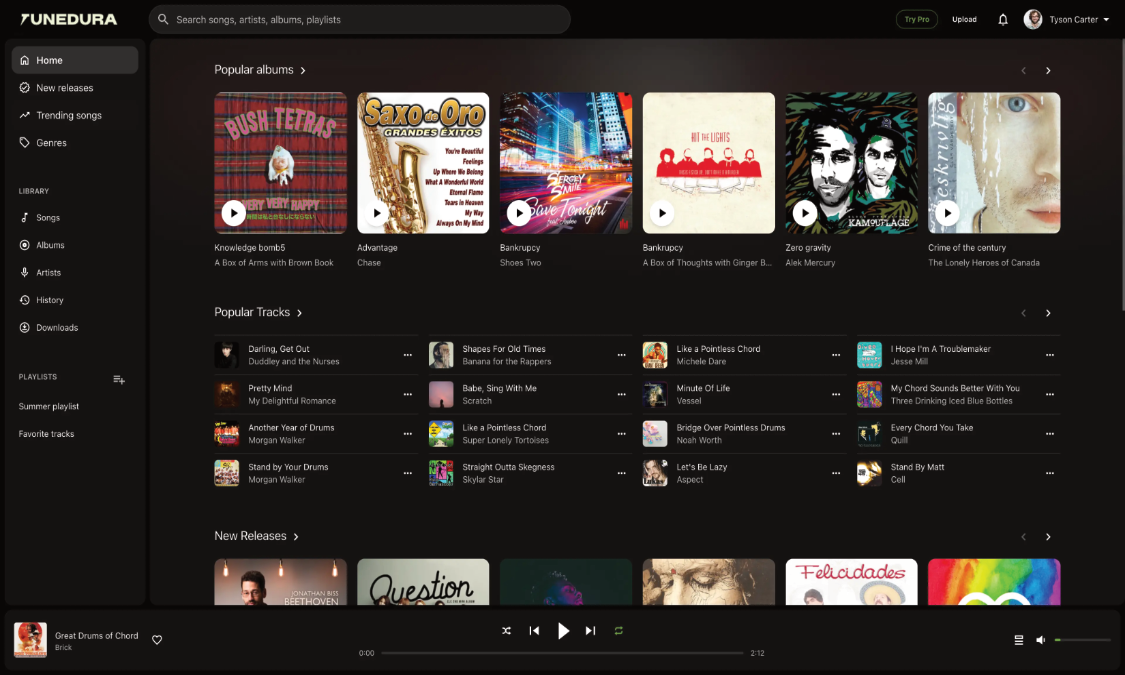Image resolution: width=1125 pixels, height=675 pixels.
Task: Mute the volume speaker icon
Action: click(x=1041, y=640)
